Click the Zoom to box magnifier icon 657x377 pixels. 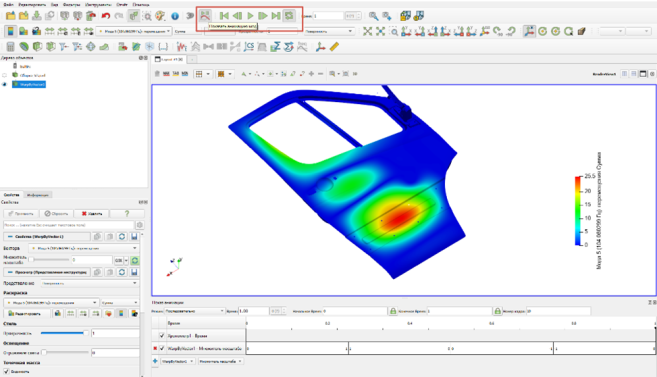click(x=394, y=31)
